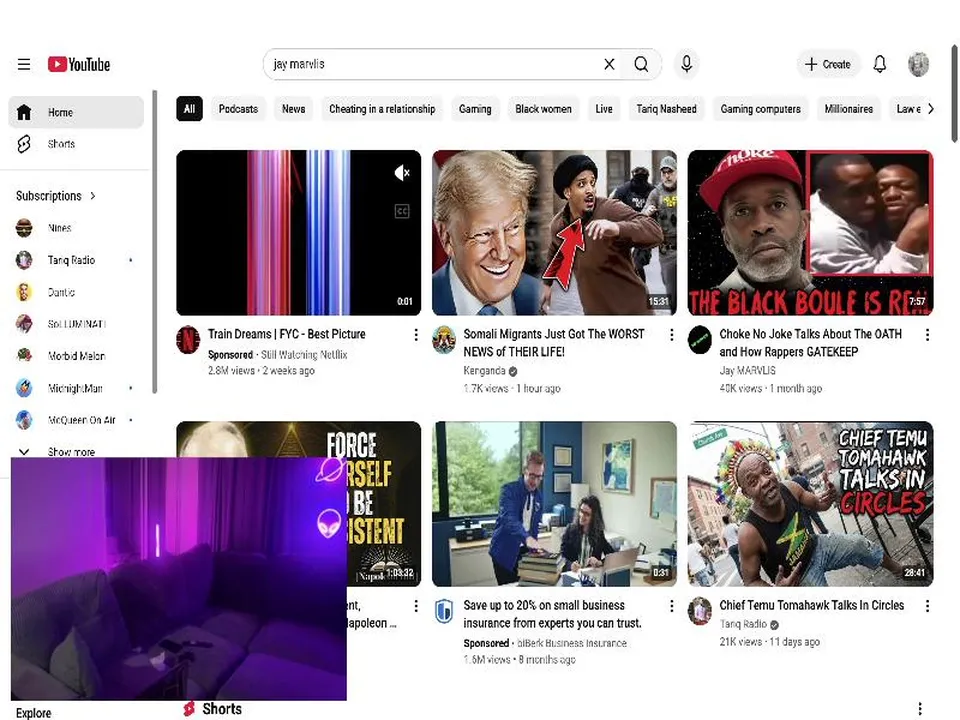
Task: Open the Morbid Melon subscription
Action: pyautogui.click(x=76, y=356)
